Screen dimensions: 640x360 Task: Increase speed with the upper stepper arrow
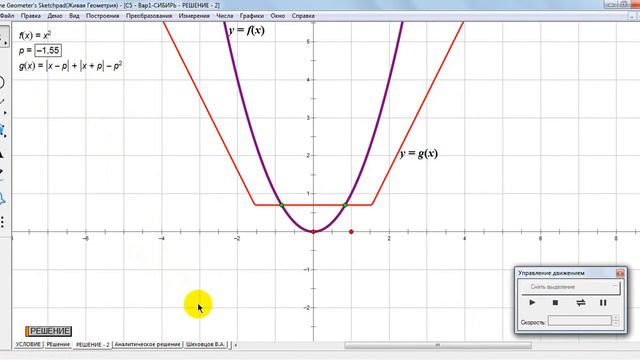coord(616,318)
